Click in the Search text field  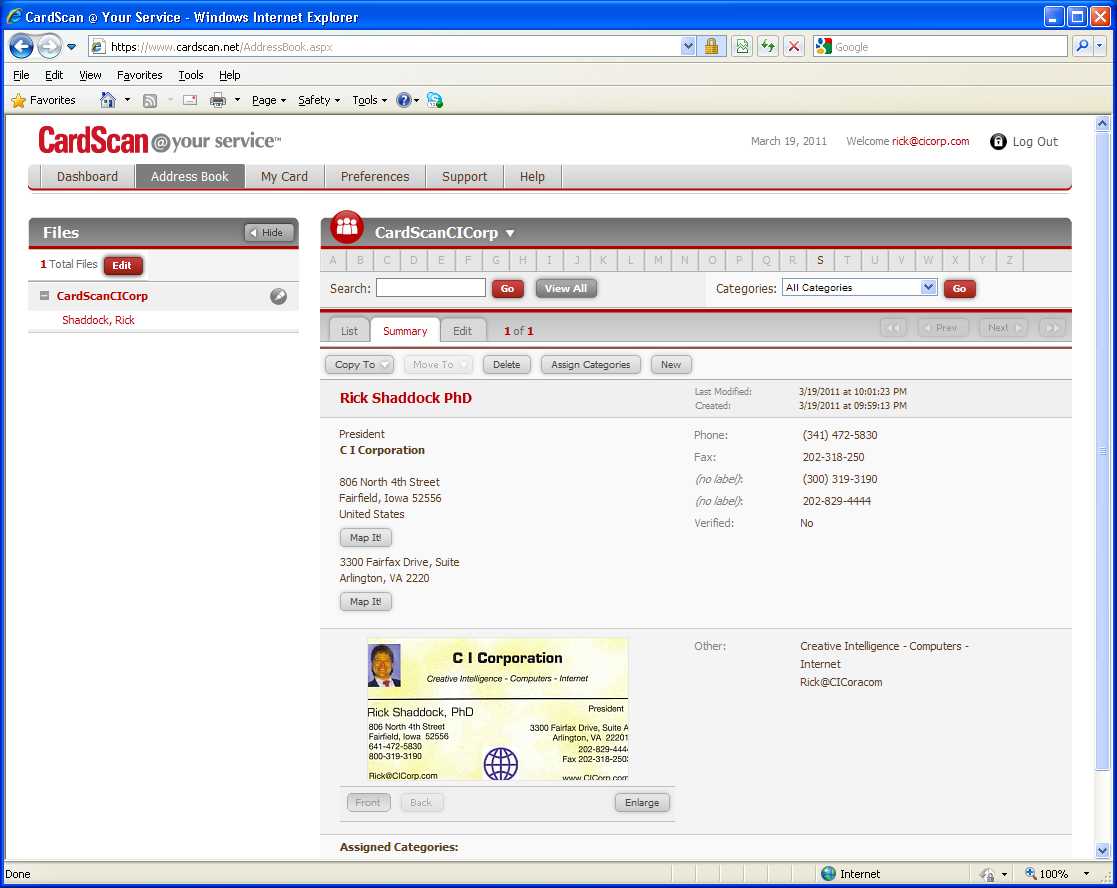coord(431,288)
